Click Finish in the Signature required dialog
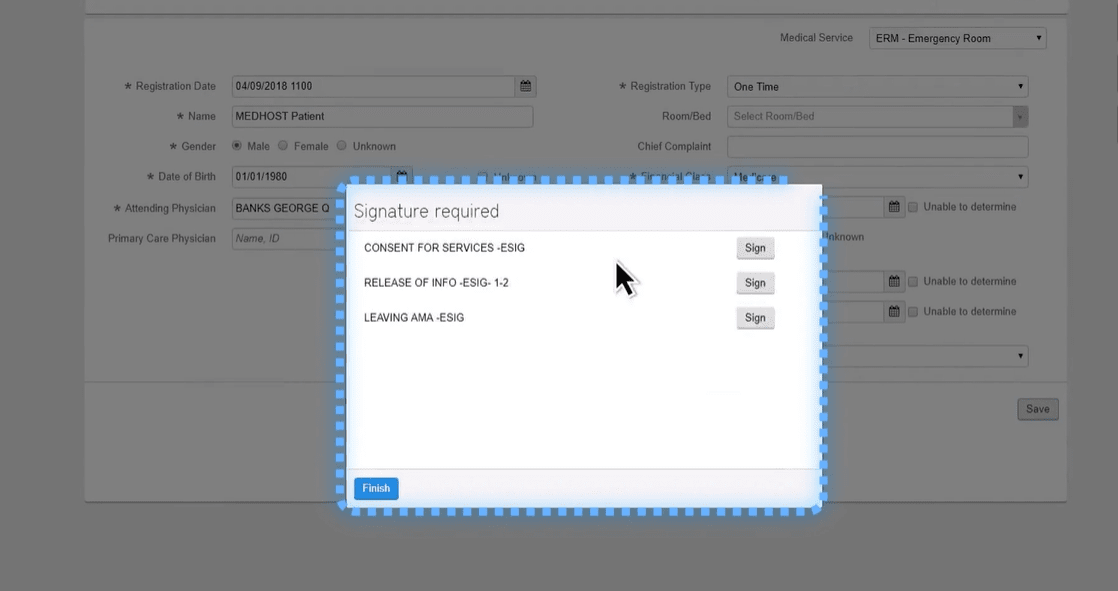Screen dimensions: 1118x591 [x=375, y=488]
